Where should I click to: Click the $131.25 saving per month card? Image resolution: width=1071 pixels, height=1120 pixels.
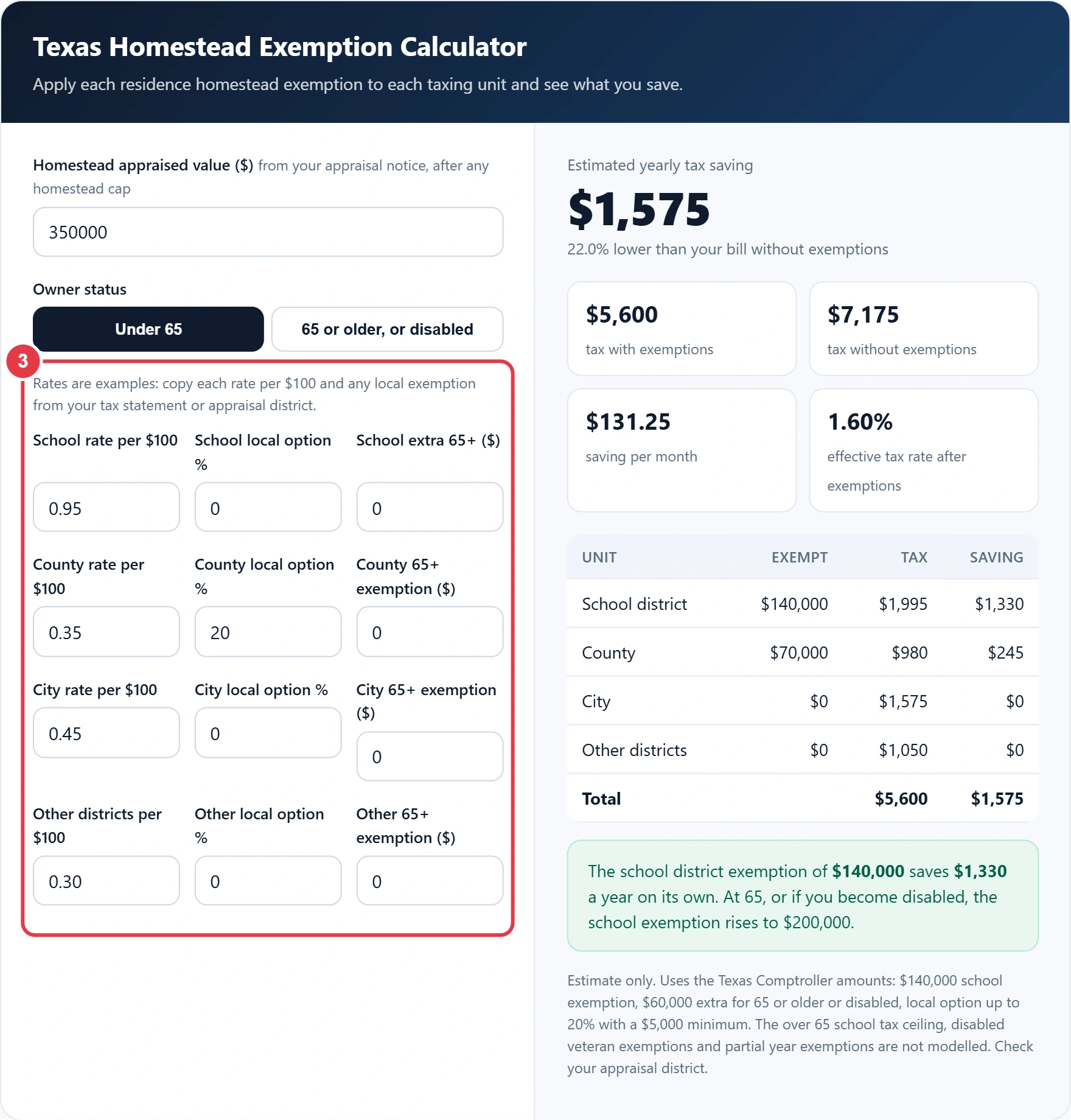click(682, 450)
